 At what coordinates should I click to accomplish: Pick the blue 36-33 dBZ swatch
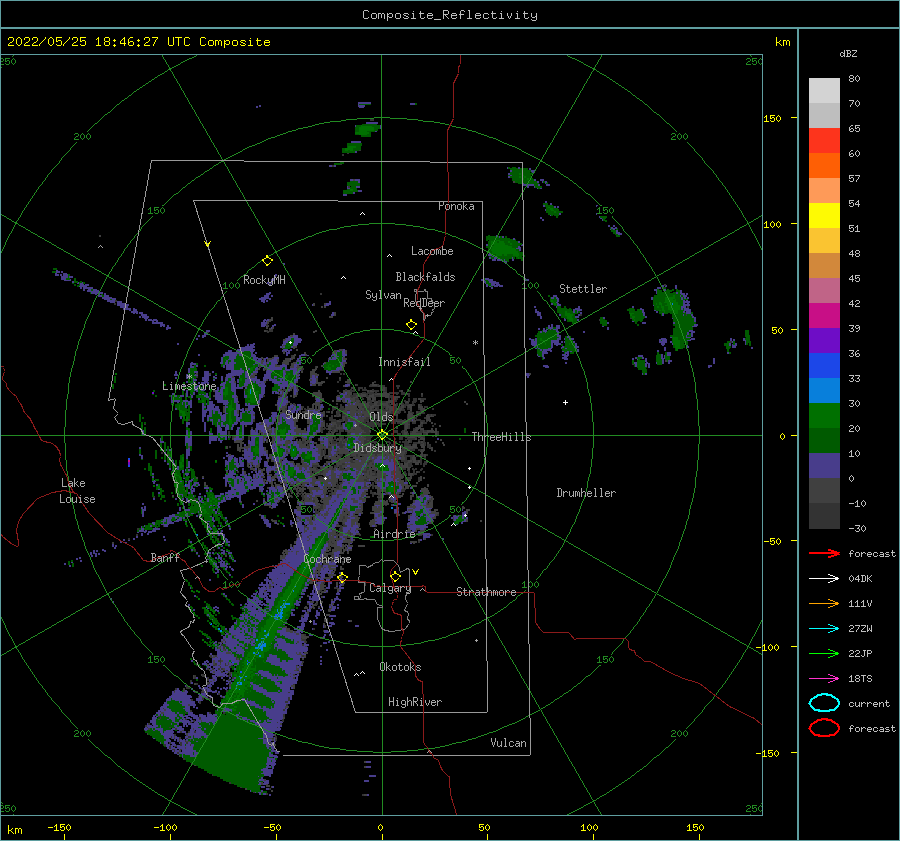(824, 366)
